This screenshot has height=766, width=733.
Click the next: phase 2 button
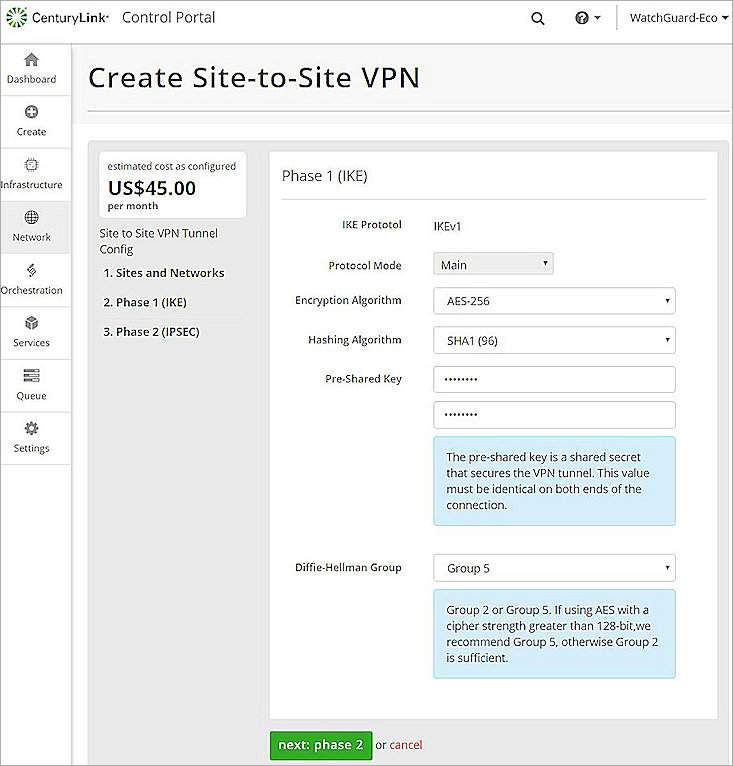(320, 745)
